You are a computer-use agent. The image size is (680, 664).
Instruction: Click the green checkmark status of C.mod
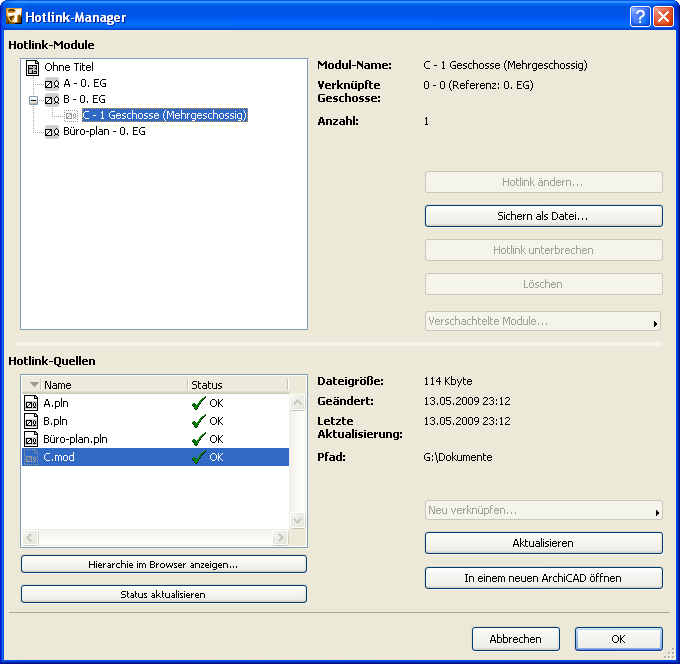pyautogui.click(x=199, y=457)
